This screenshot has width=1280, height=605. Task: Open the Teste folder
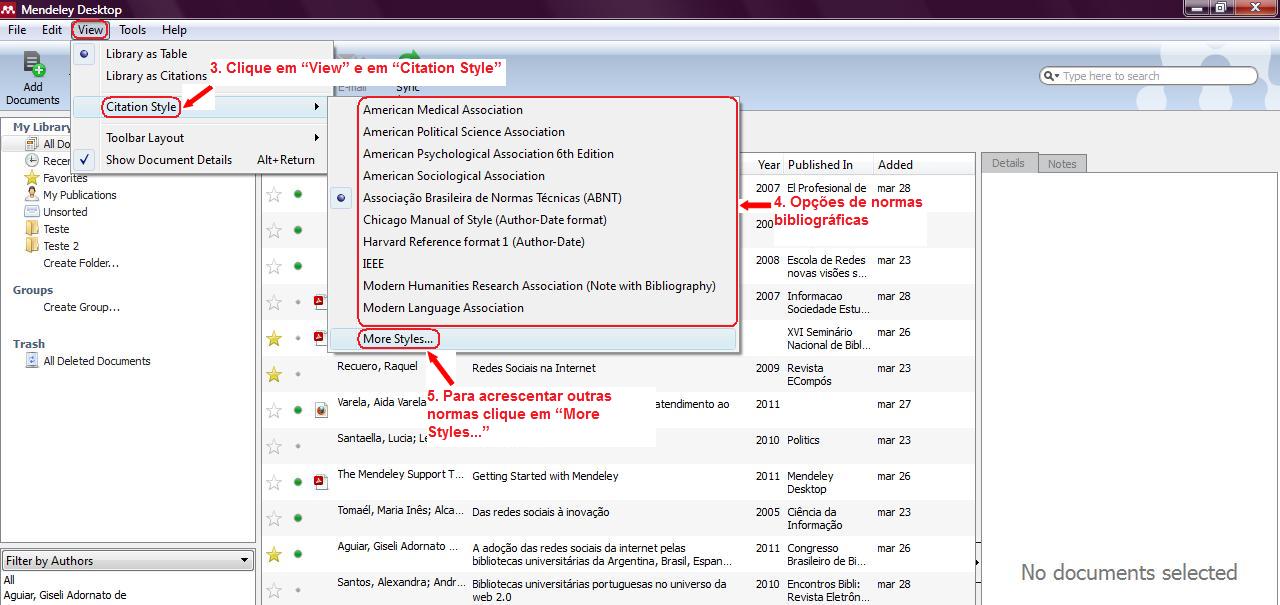56,229
